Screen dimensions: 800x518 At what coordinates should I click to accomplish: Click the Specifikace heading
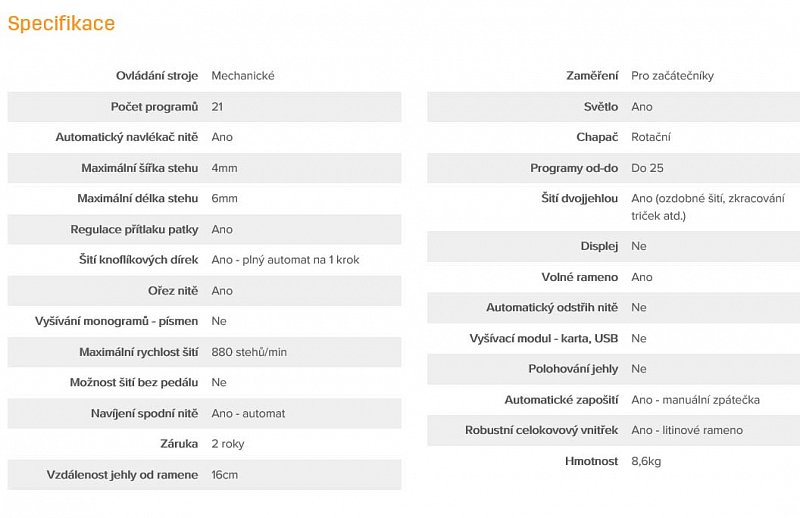tap(61, 23)
